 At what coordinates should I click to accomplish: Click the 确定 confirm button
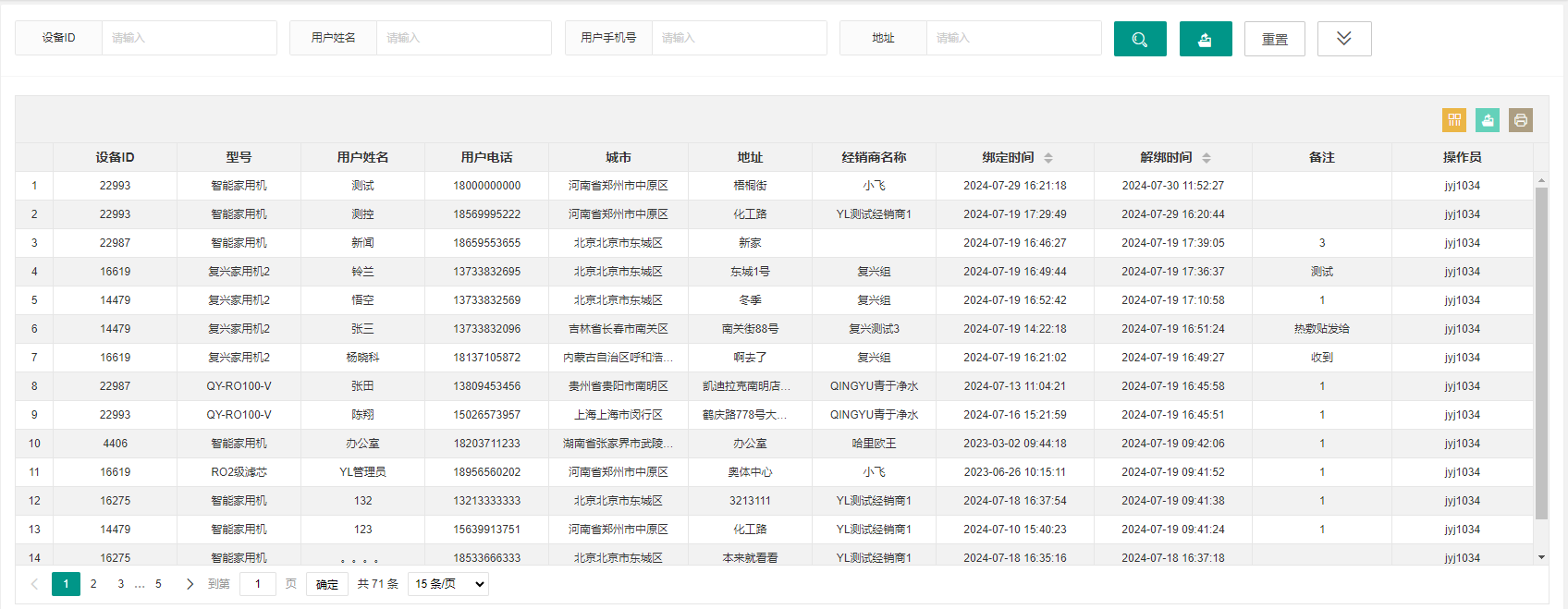[x=327, y=584]
